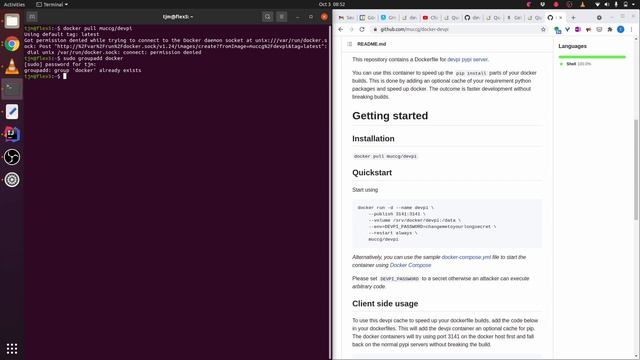640x360 pixels.
Task: Close the active GitHub tab
Action: 560,18
